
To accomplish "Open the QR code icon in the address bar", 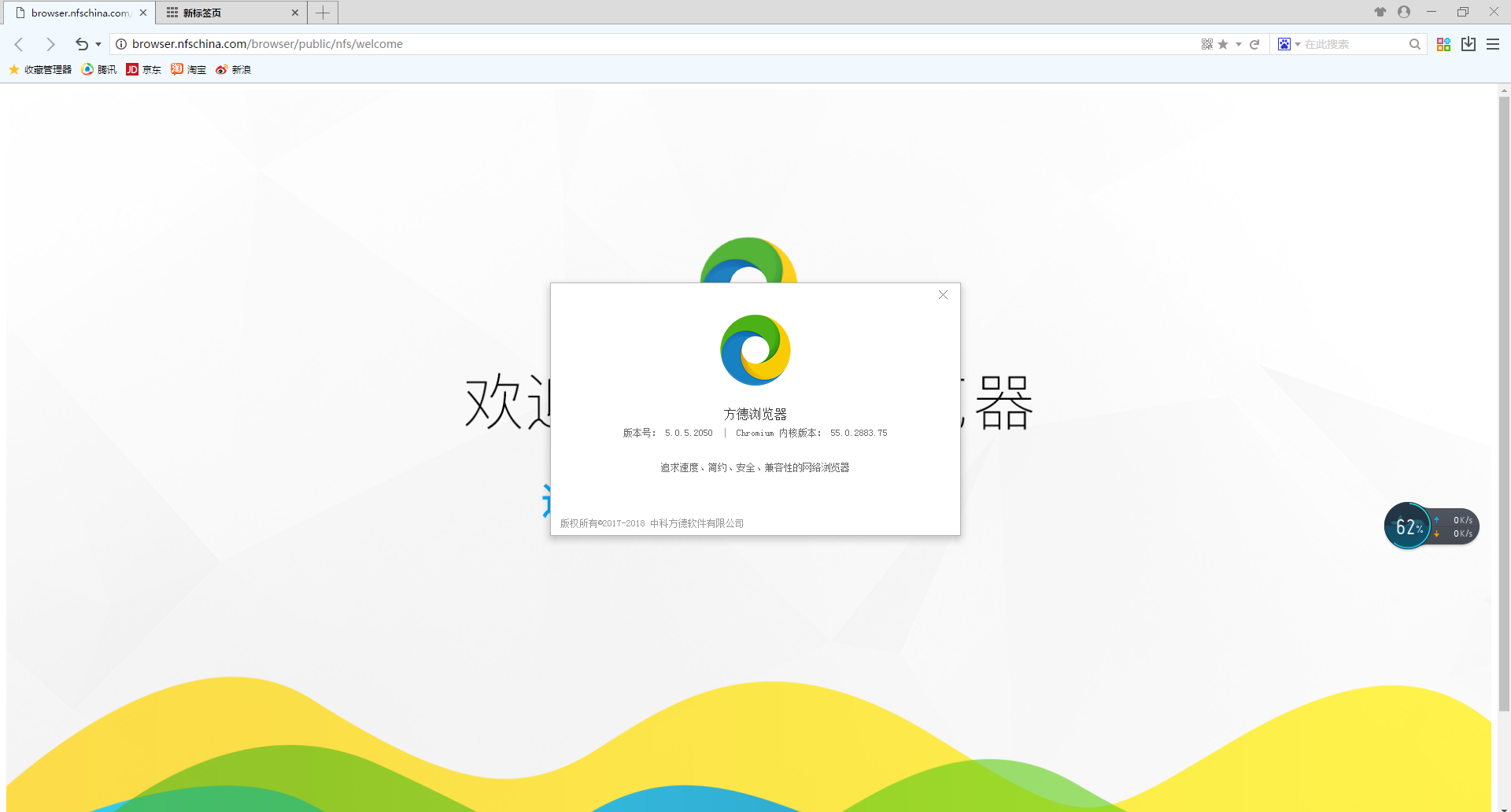I will pos(1206,44).
